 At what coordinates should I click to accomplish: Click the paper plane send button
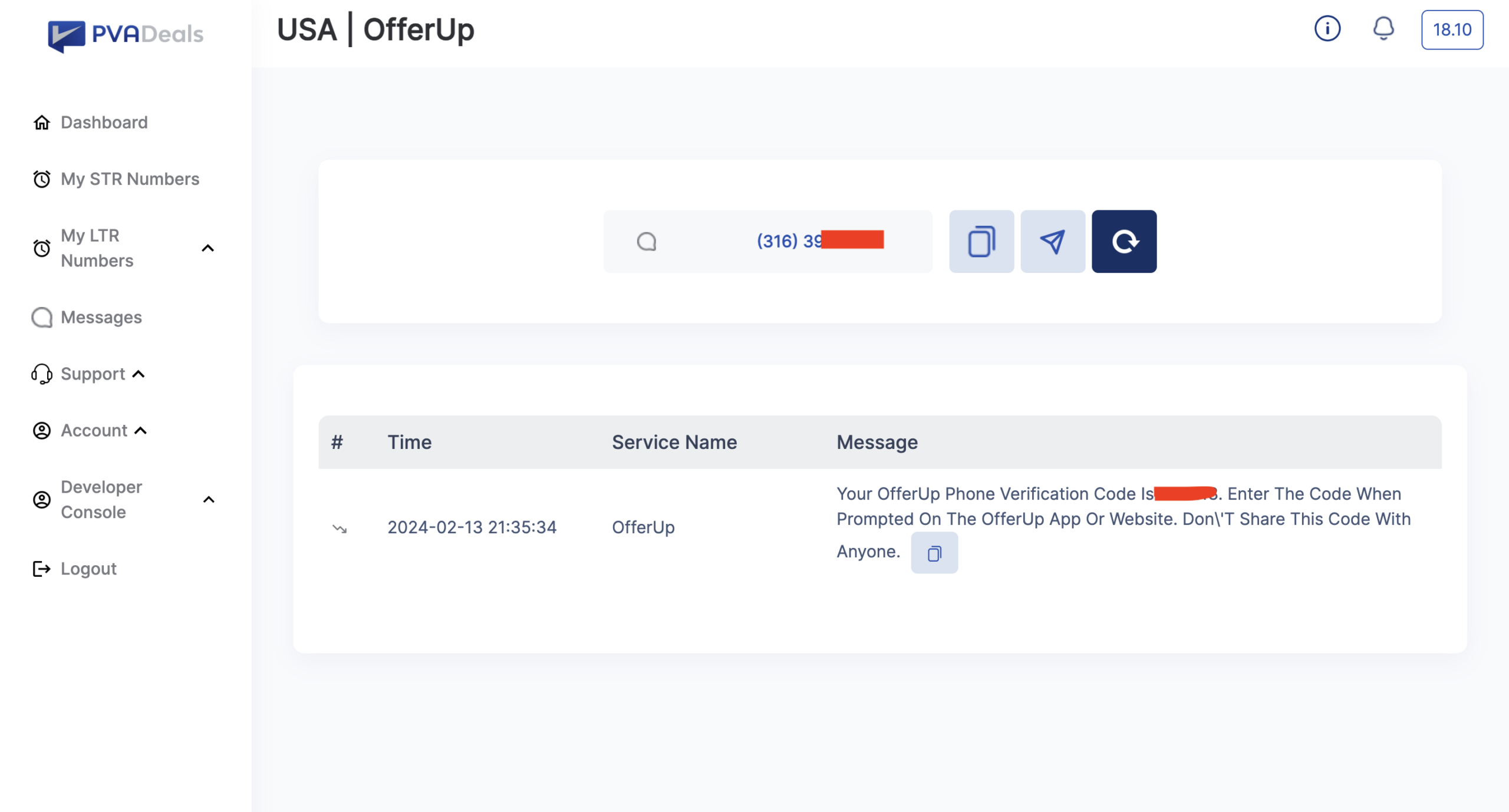[x=1053, y=242]
